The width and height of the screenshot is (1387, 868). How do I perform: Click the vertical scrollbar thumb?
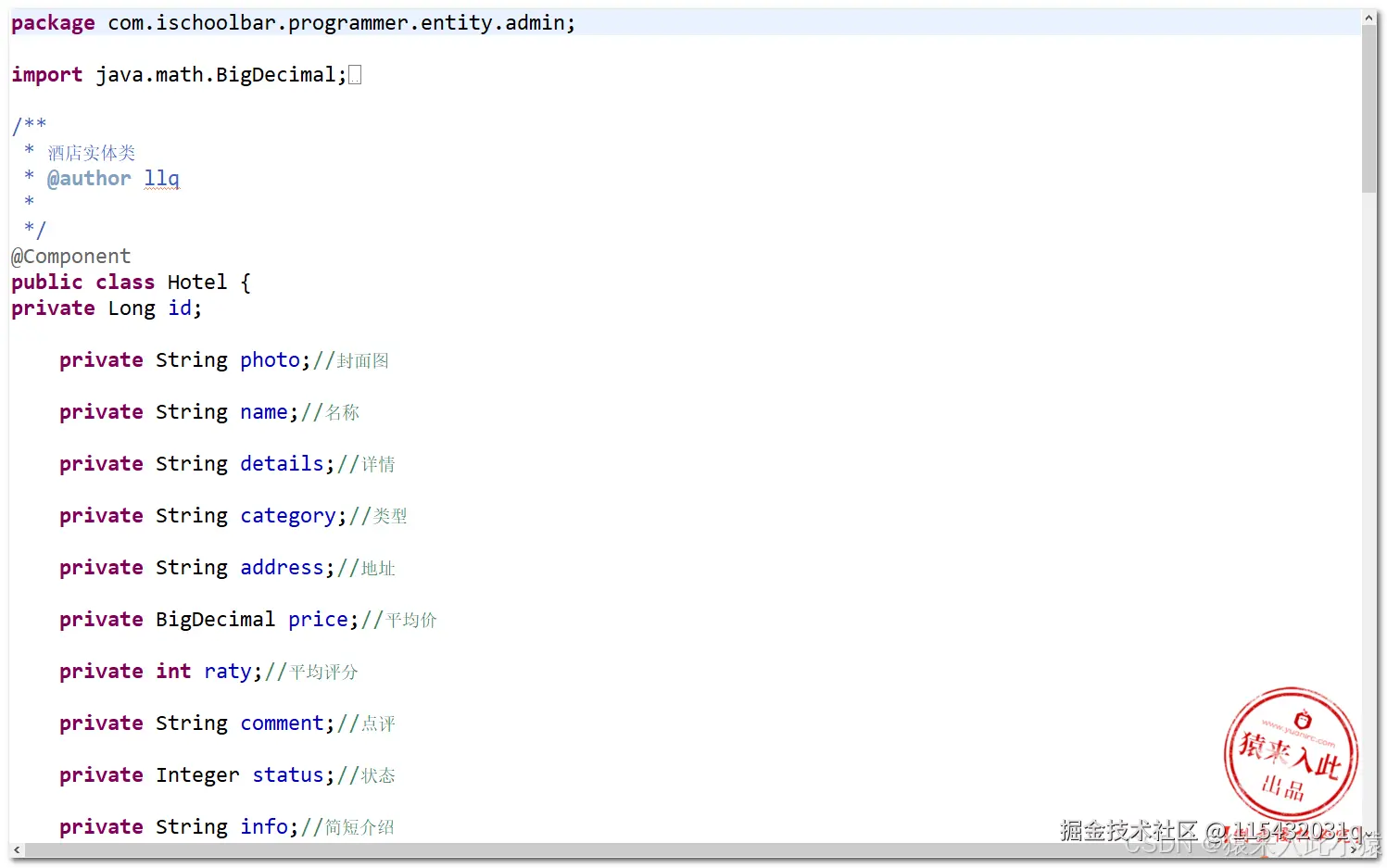(x=1368, y=109)
